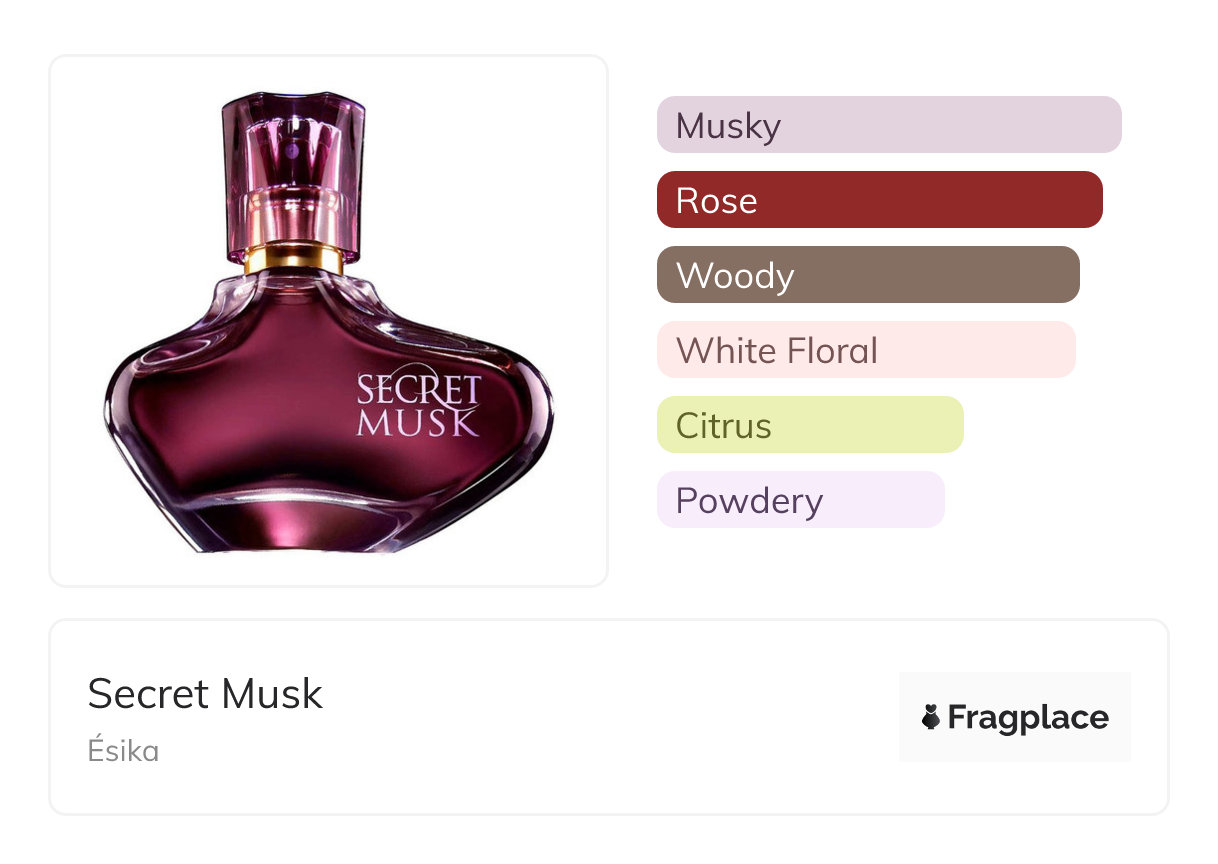Click the White Floral accord bar

[x=866, y=350]
